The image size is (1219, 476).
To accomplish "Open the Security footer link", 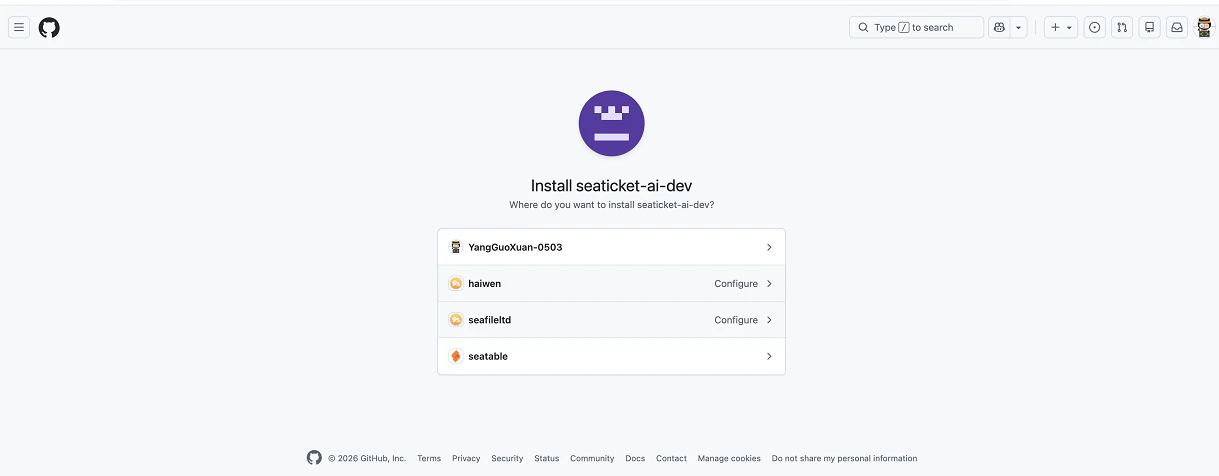I will pos(507,458).
